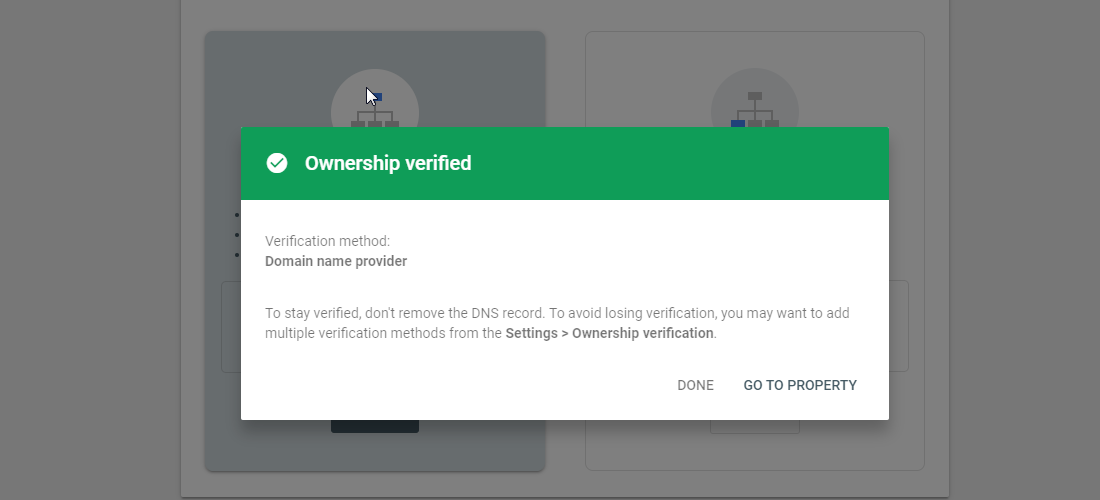Select the URL prefix hierarchy icon on right card

click(x=755, y=109)
